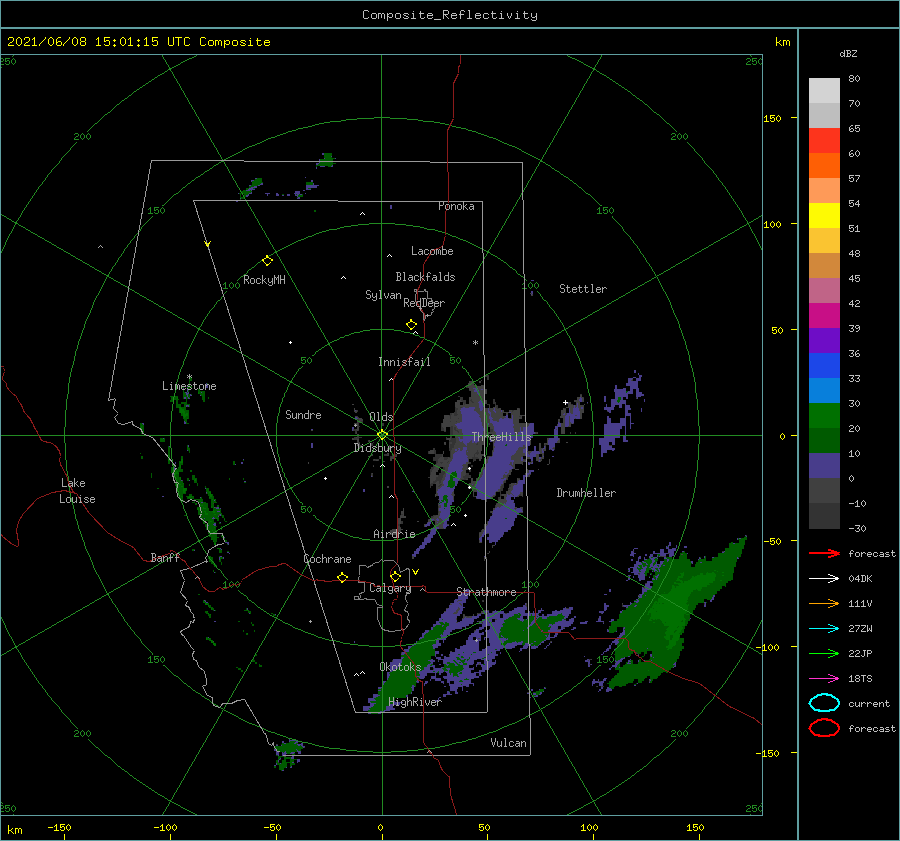Image resolution: width=900 pixels, height=841 pixels.
Task: Click the Blackfalds city label
Action: click(425, 277)
